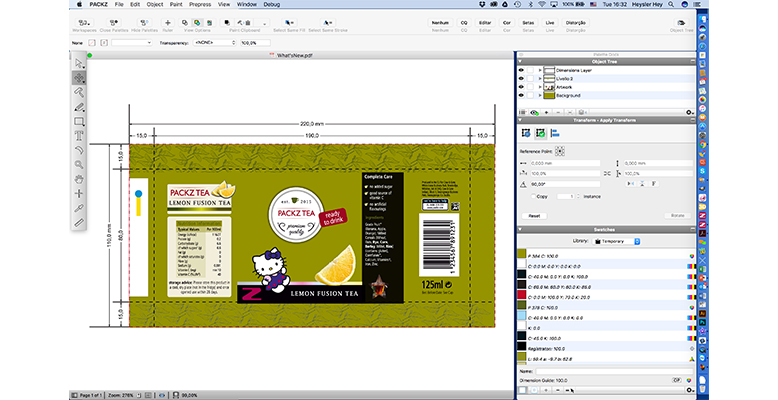
Task: Click the CQ workspace button
Action: pyautogui.click(x=464, y=23)
